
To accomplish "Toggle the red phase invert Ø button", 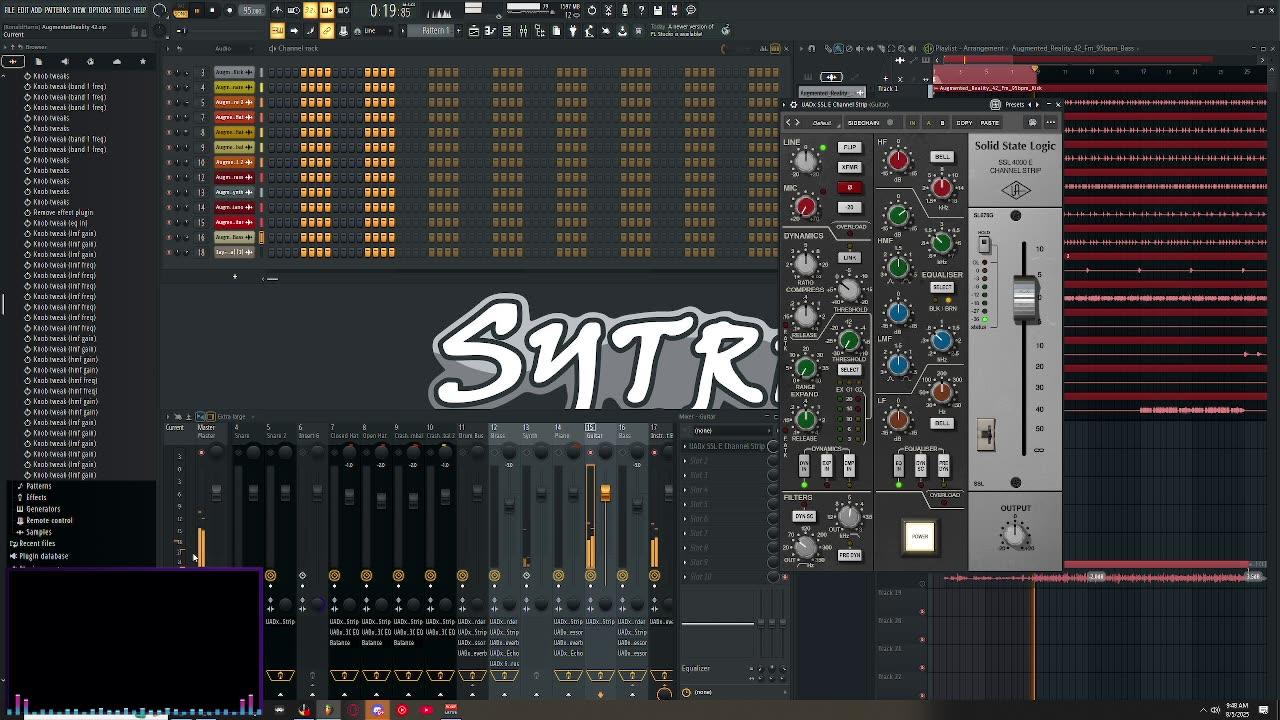I will click(x=849, y=187).
